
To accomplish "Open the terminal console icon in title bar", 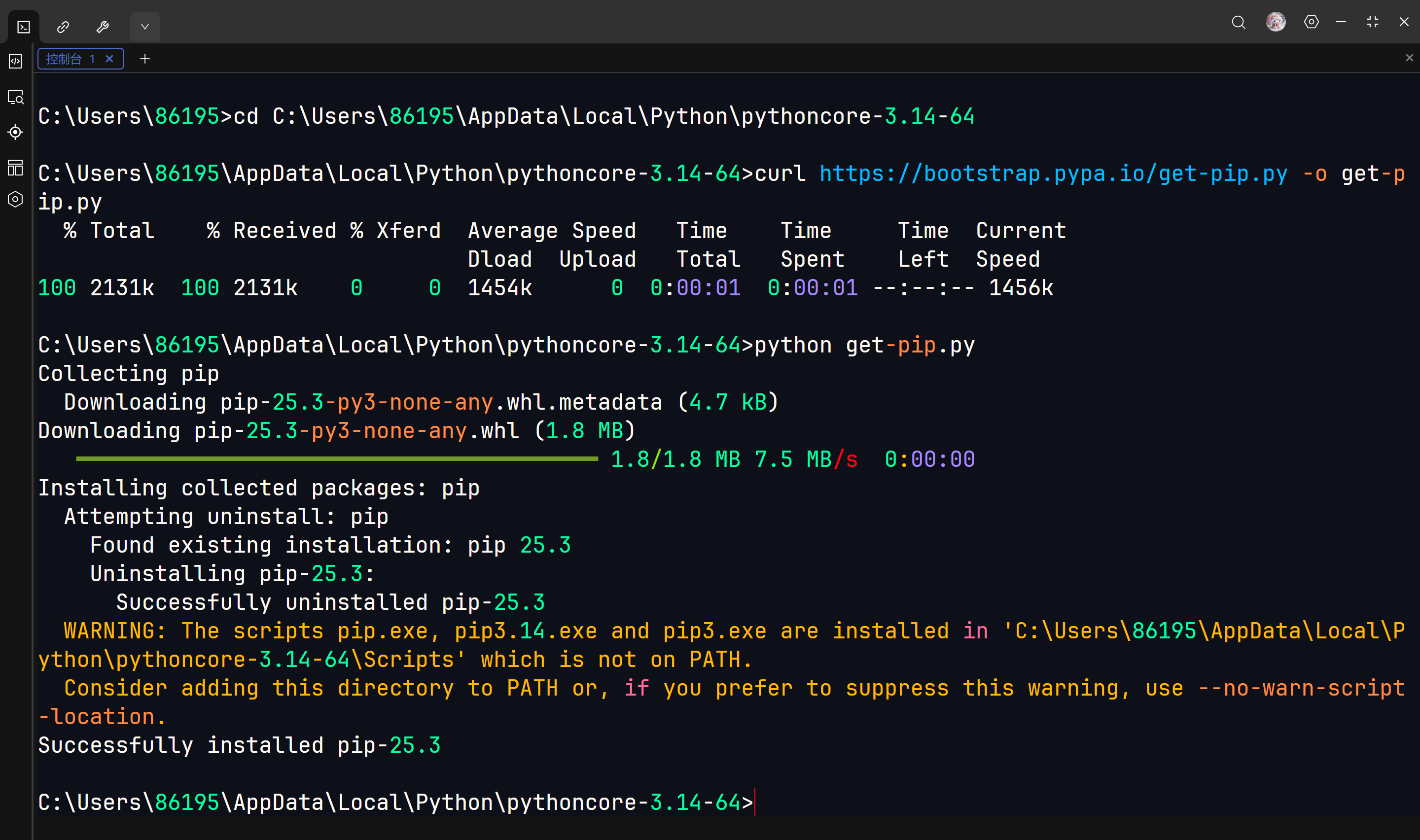I will (x=23, y=27).
